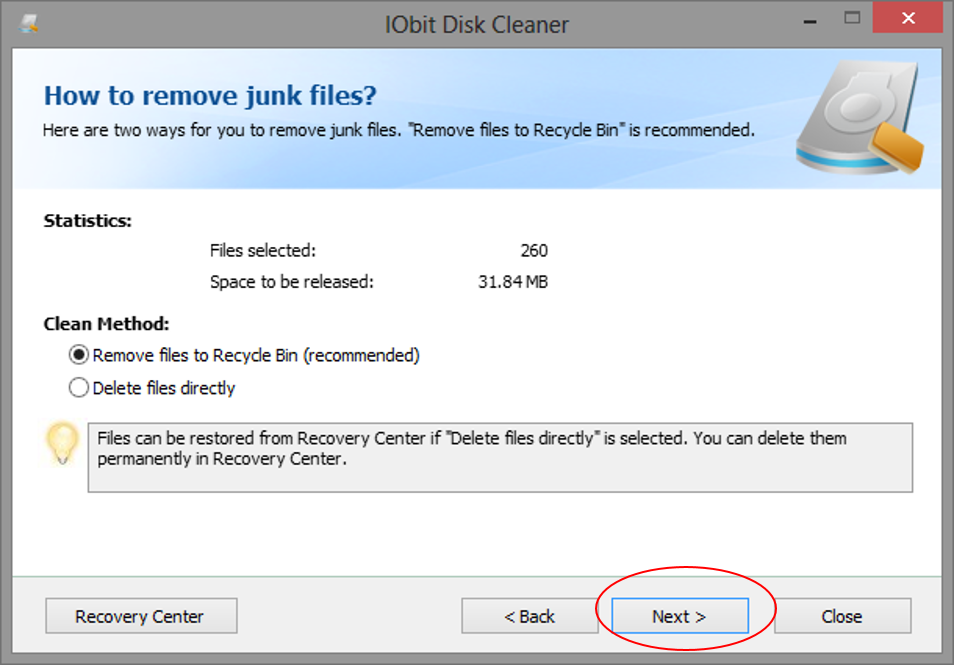Open the Recovery Center
This screenshot has height=665, width=954.
tap(141, 616)
